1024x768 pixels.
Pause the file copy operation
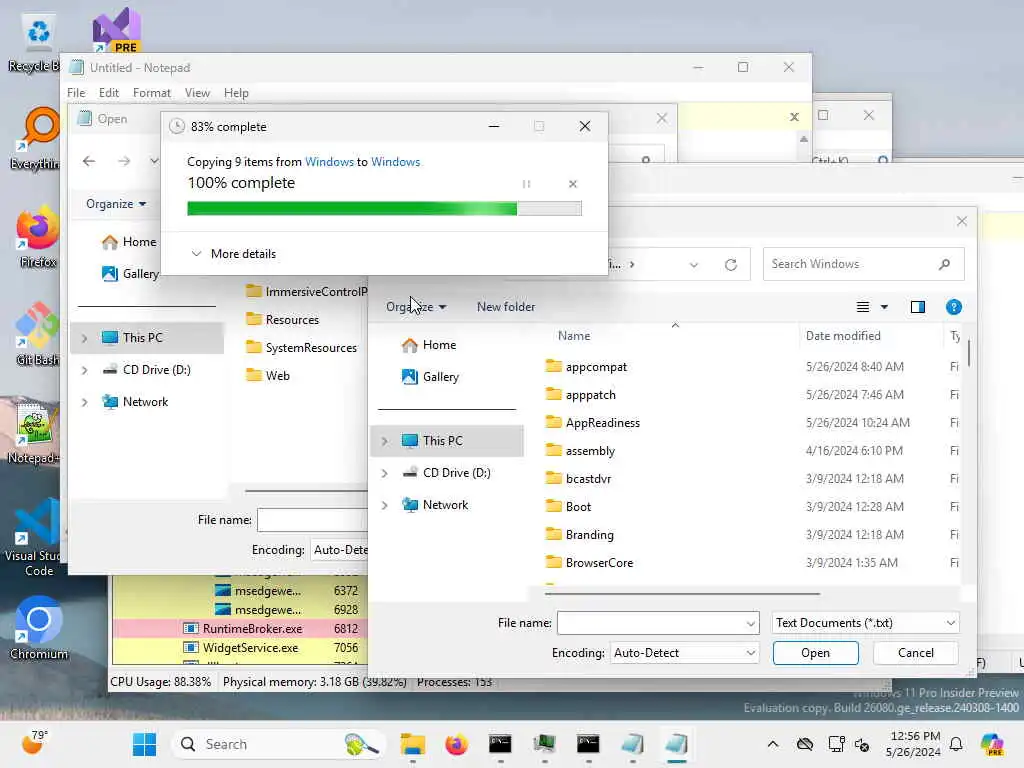526,184
